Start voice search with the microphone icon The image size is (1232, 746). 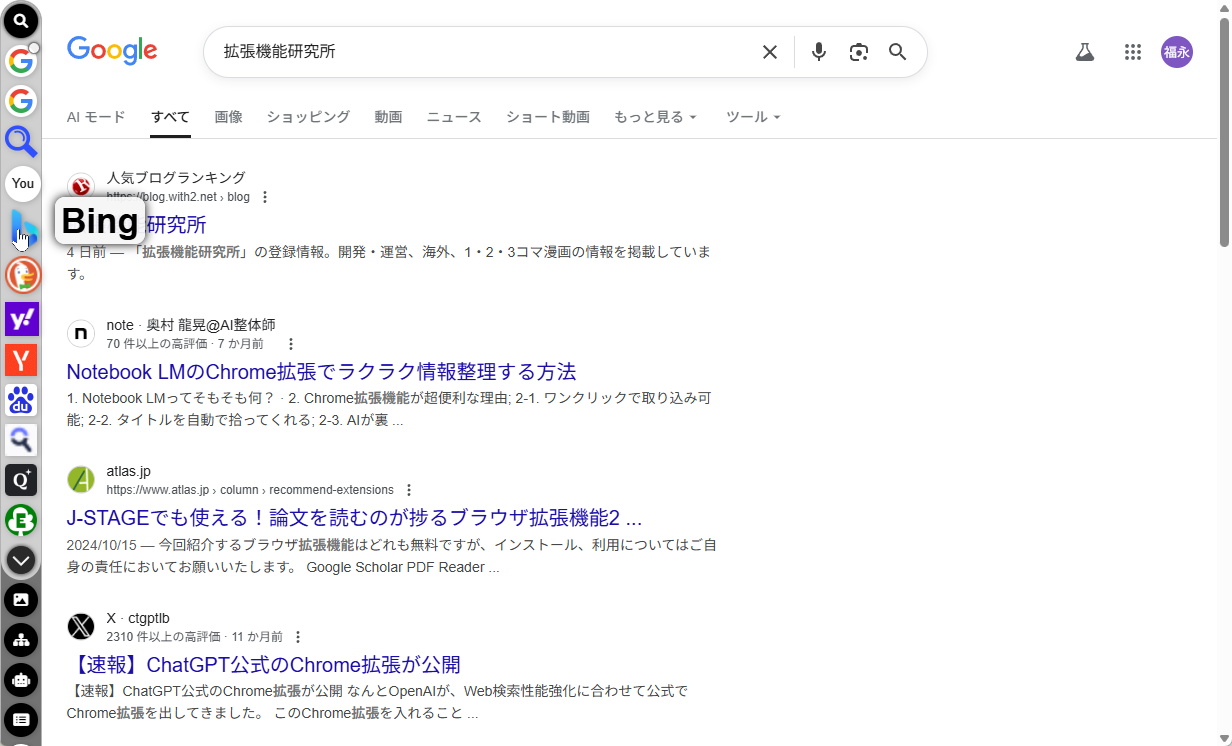[x=819, y=52]
